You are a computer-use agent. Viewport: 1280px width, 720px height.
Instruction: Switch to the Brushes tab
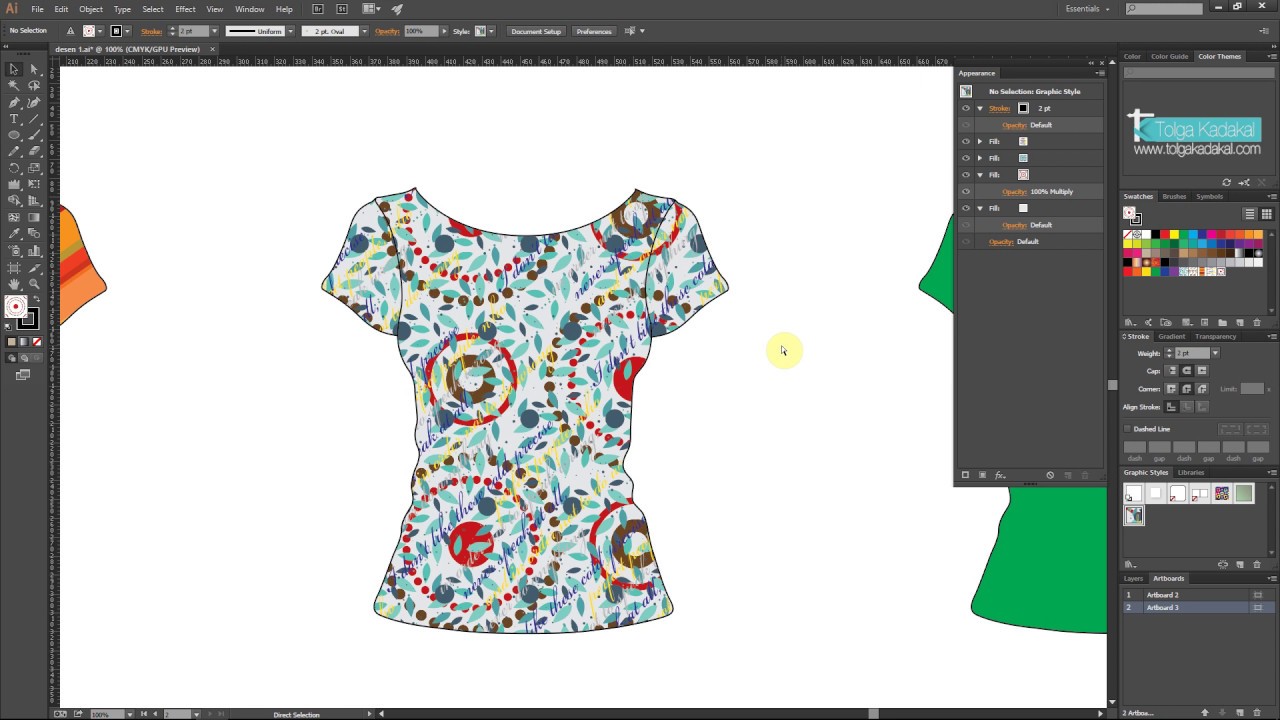(x=1174, y=196)
